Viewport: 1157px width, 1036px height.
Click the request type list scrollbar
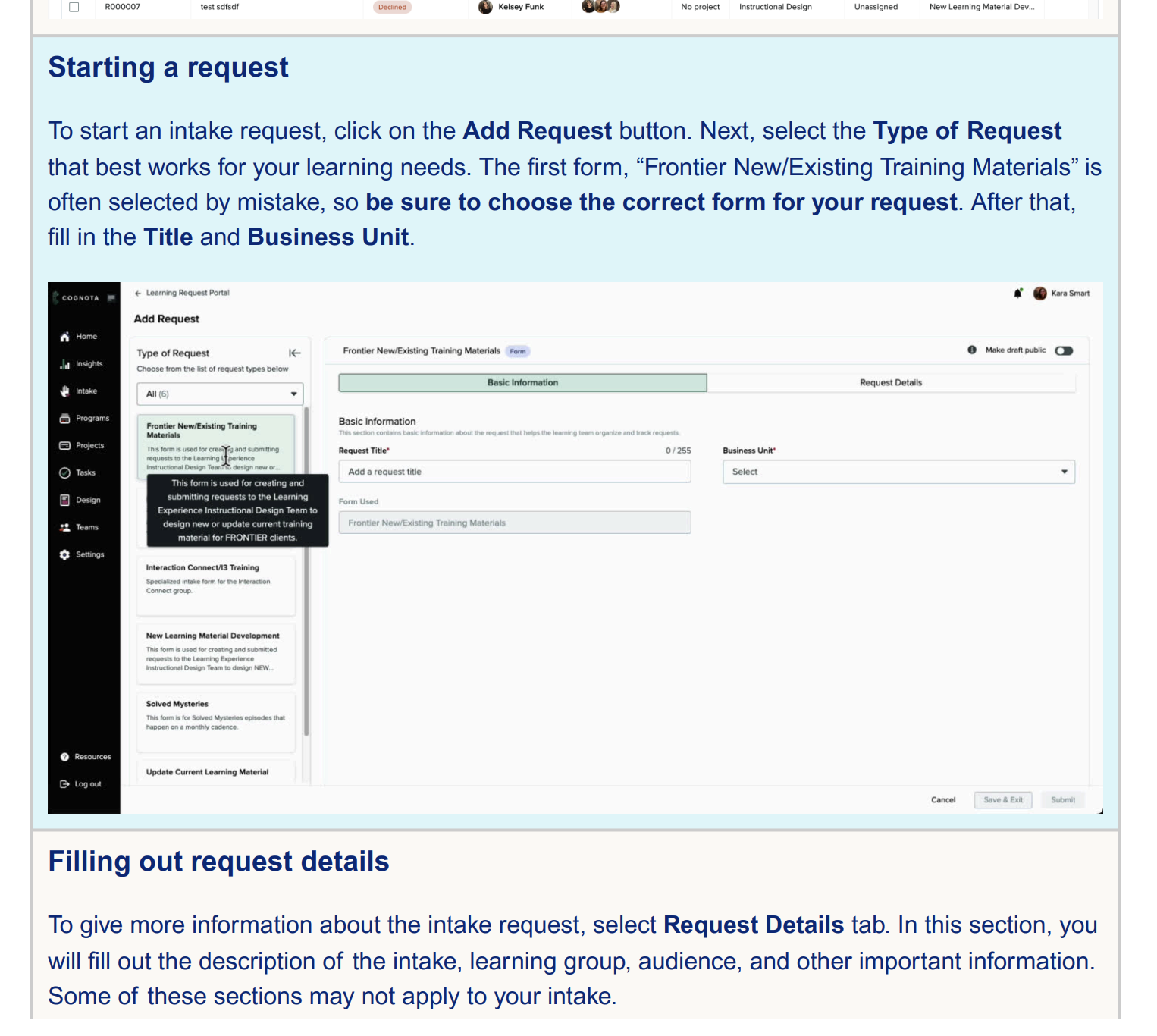(306, 573)
